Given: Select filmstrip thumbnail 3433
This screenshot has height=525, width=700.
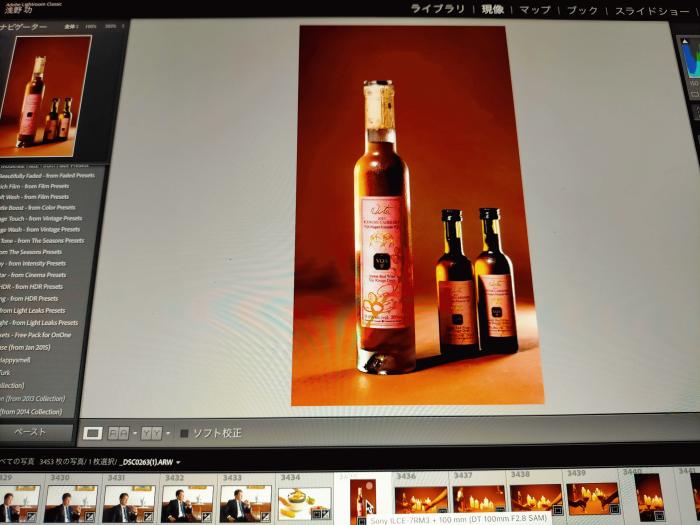Looking at the screenshot, I should pos(246,504).
